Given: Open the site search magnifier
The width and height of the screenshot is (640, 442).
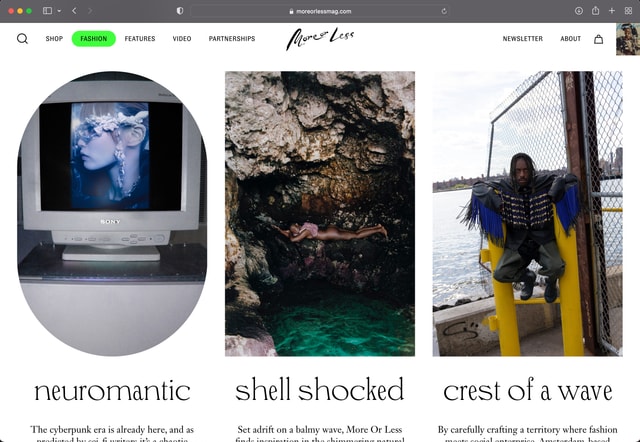Looking at the screenshot, I should (x=22, y=39).
